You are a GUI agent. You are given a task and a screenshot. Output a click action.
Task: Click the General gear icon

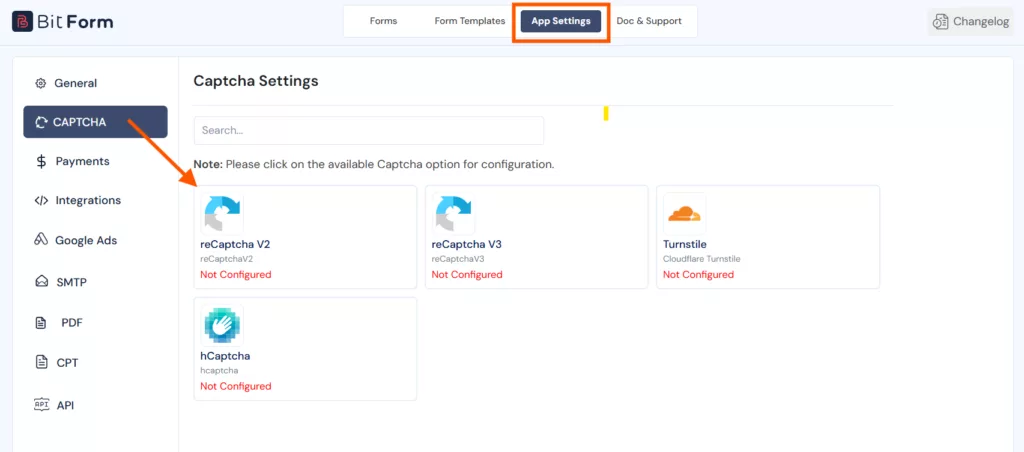(x=40, y=83)
